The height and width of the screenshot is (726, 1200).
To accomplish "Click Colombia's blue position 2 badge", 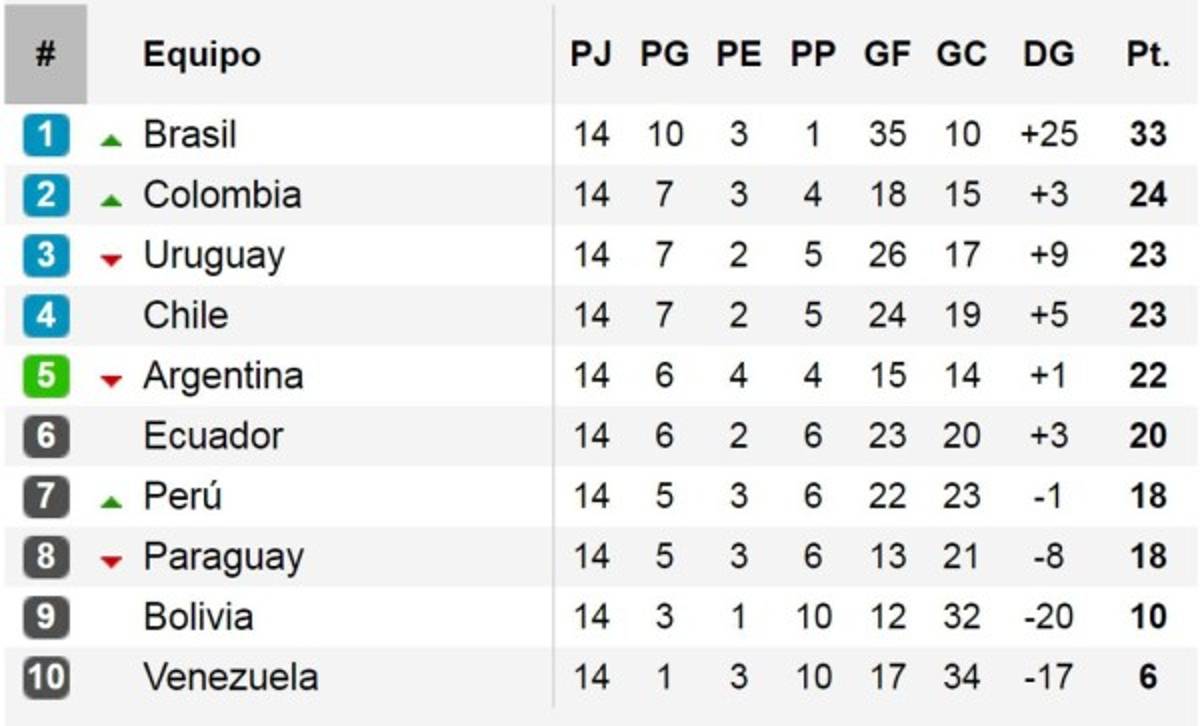I will (46, 195).
